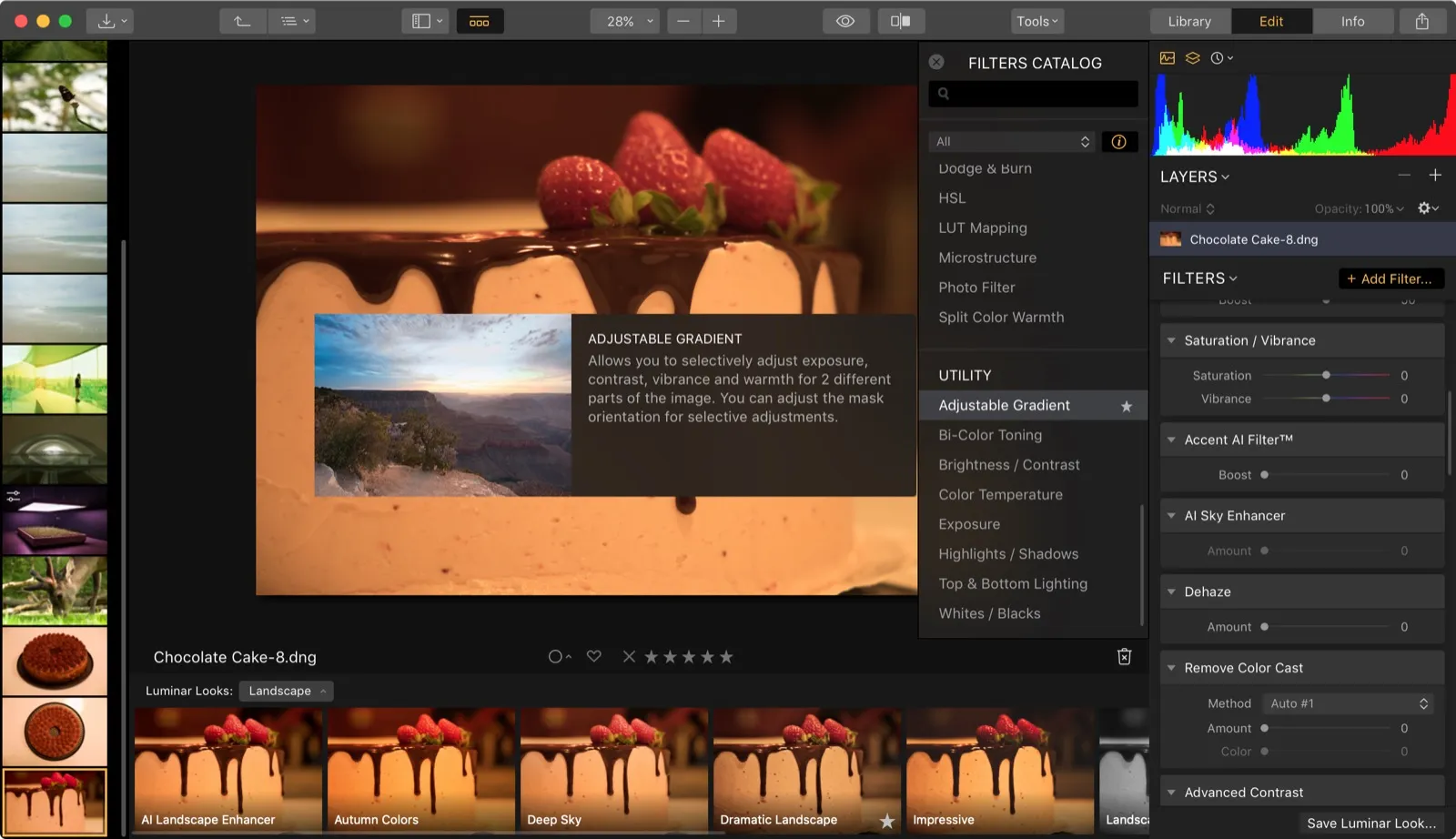Collapse the Saturation / Vibrance filter section
1456x839 pixels.
click(1171, 340)
